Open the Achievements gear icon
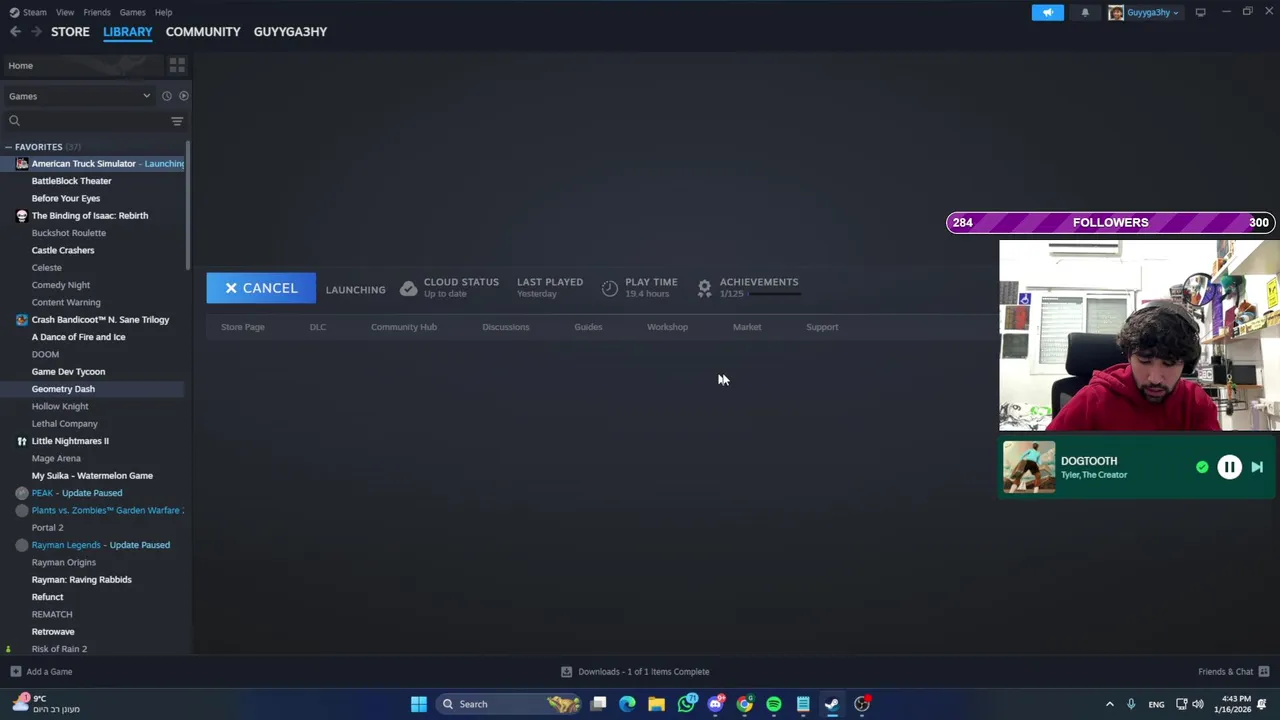1280x720 pixels. (704, 288)
